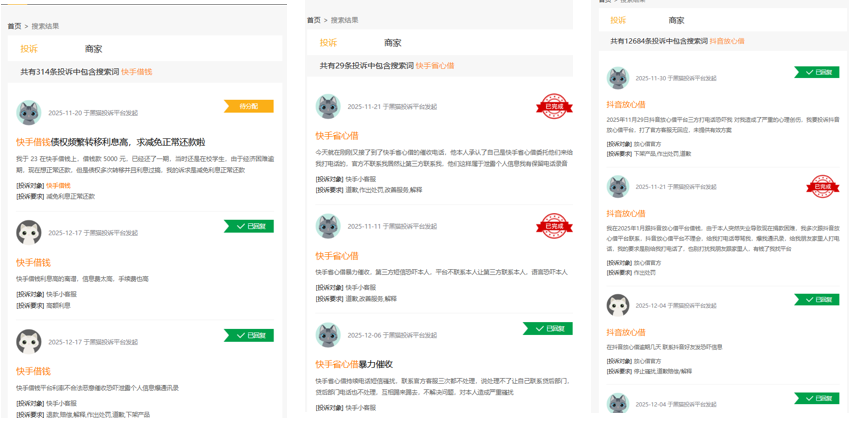Open the complaint titled 快手借钱债权频繁转移利息高
The height and width of the screenshot is (425, 851).
110,142
